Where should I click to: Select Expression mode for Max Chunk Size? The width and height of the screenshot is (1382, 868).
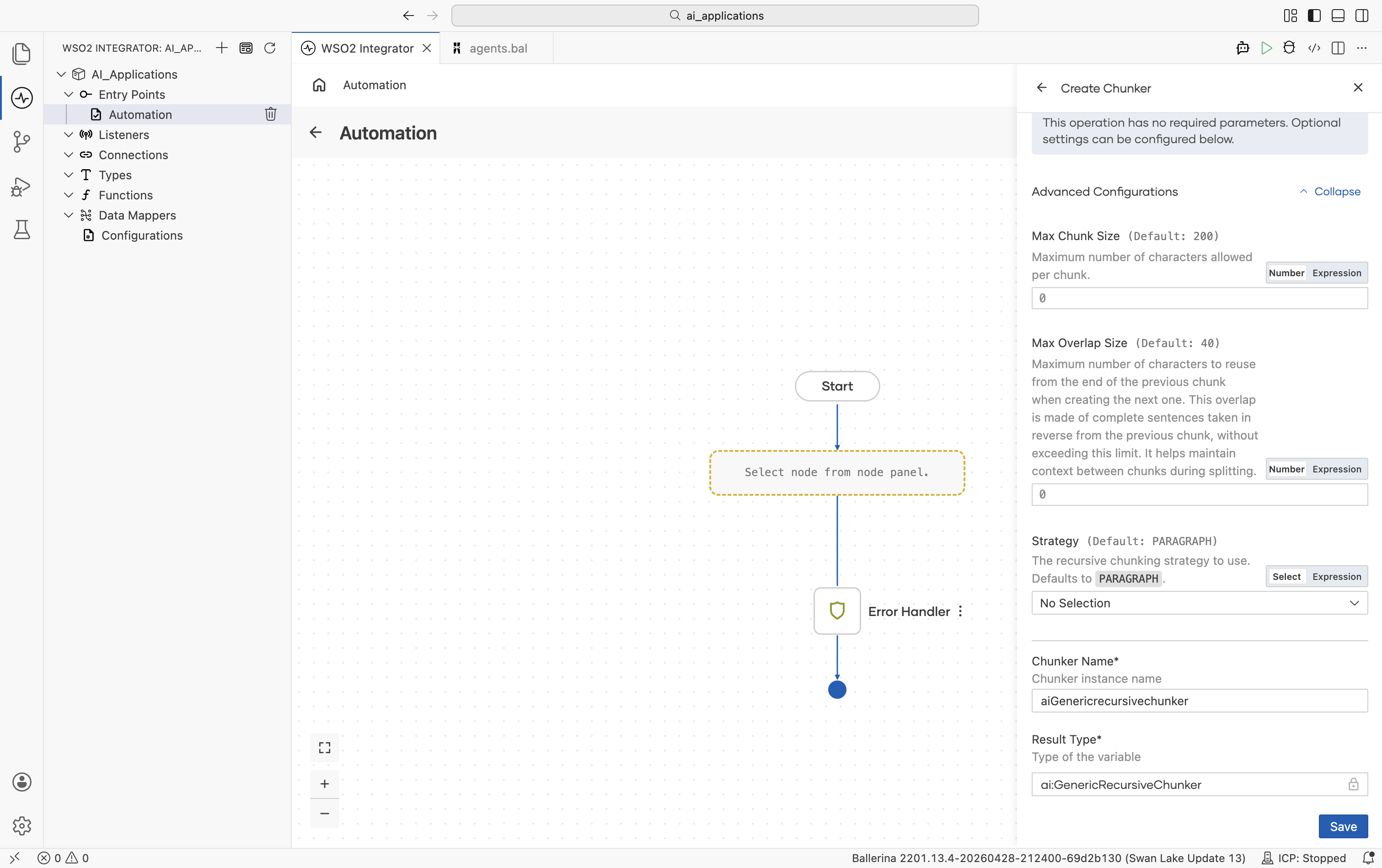[1337, 273]
